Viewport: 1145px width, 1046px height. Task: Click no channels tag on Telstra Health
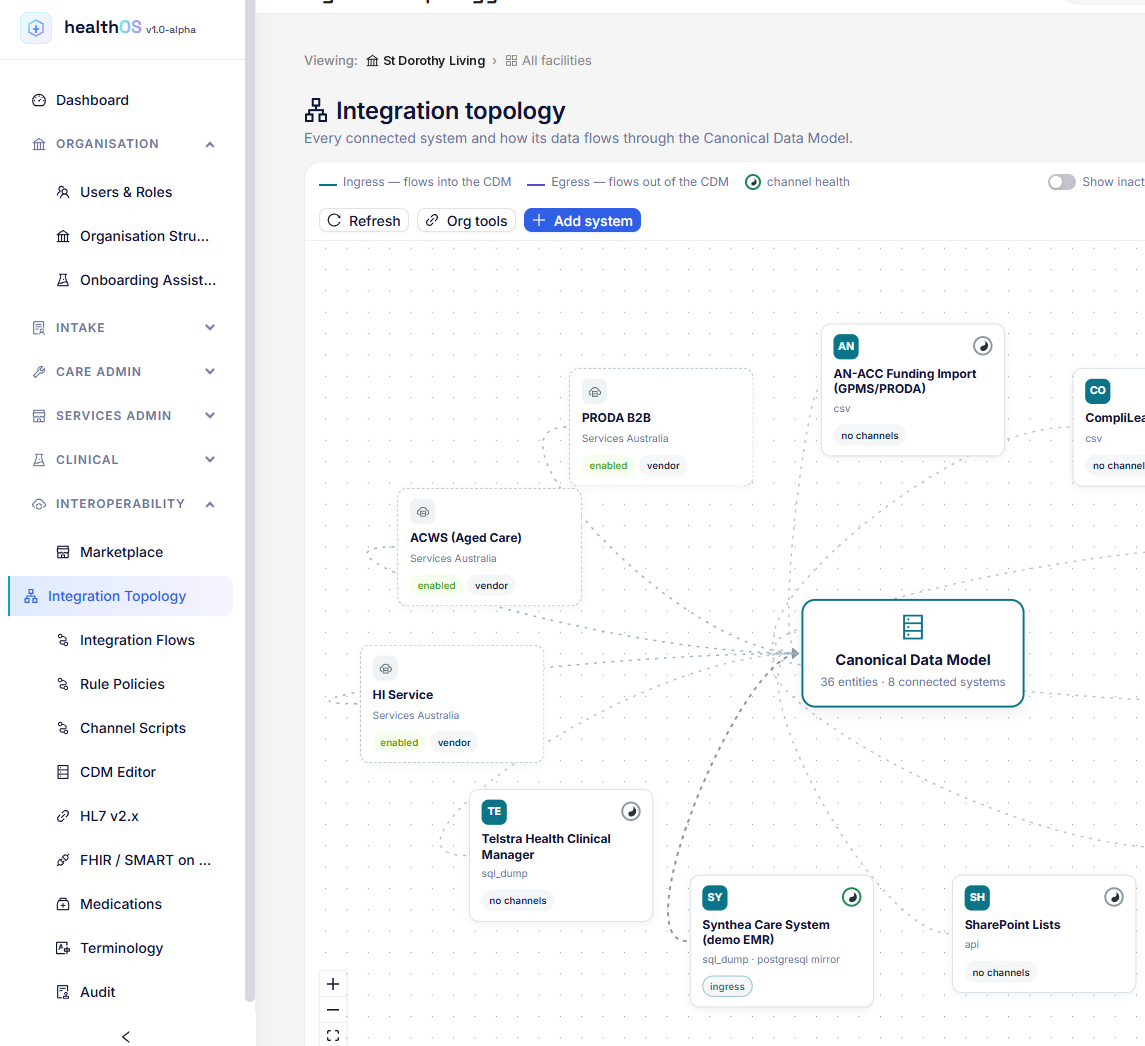coord(518,901)
